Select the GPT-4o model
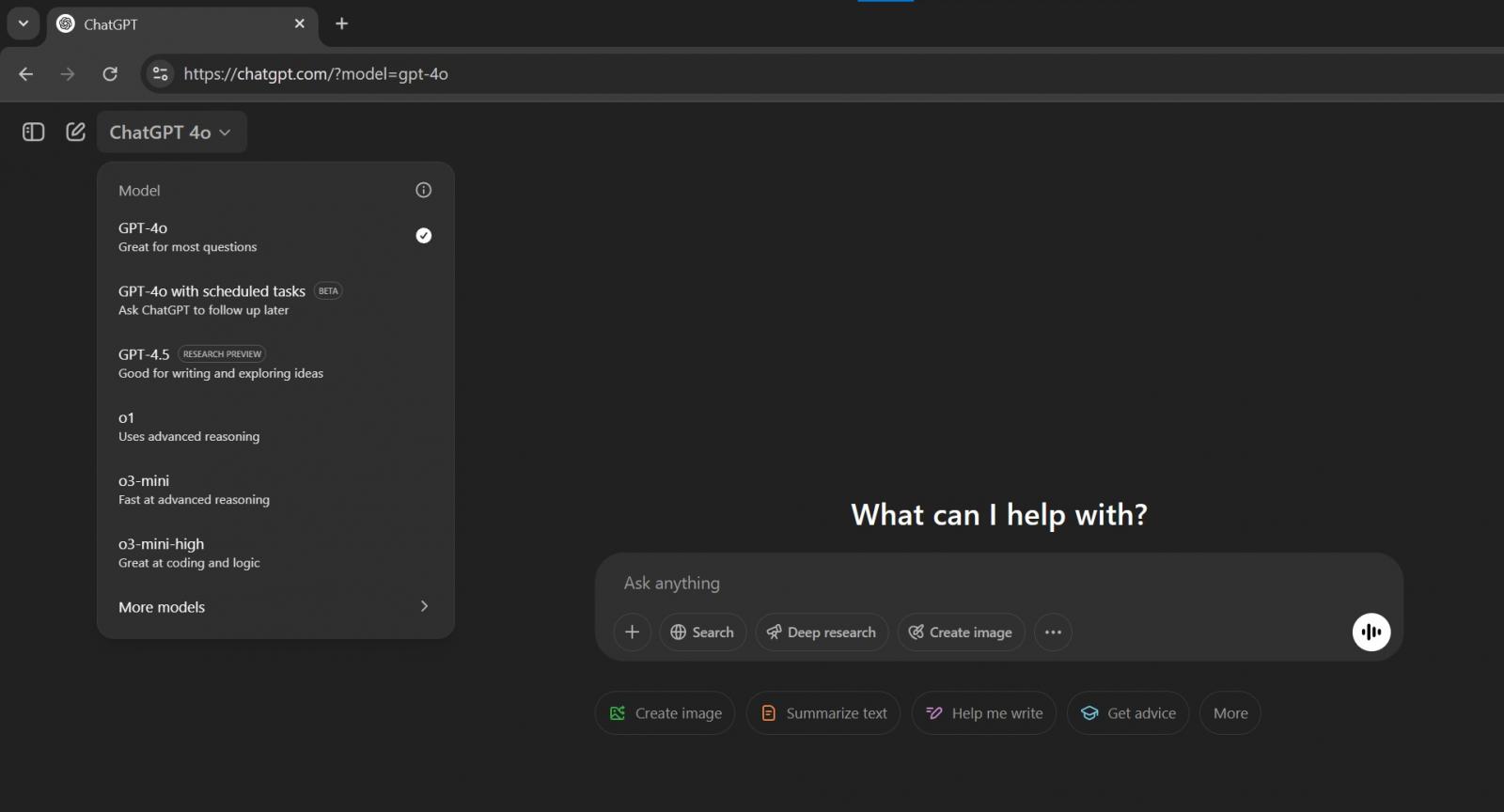 pyautogui.click(x=275, y=237)
